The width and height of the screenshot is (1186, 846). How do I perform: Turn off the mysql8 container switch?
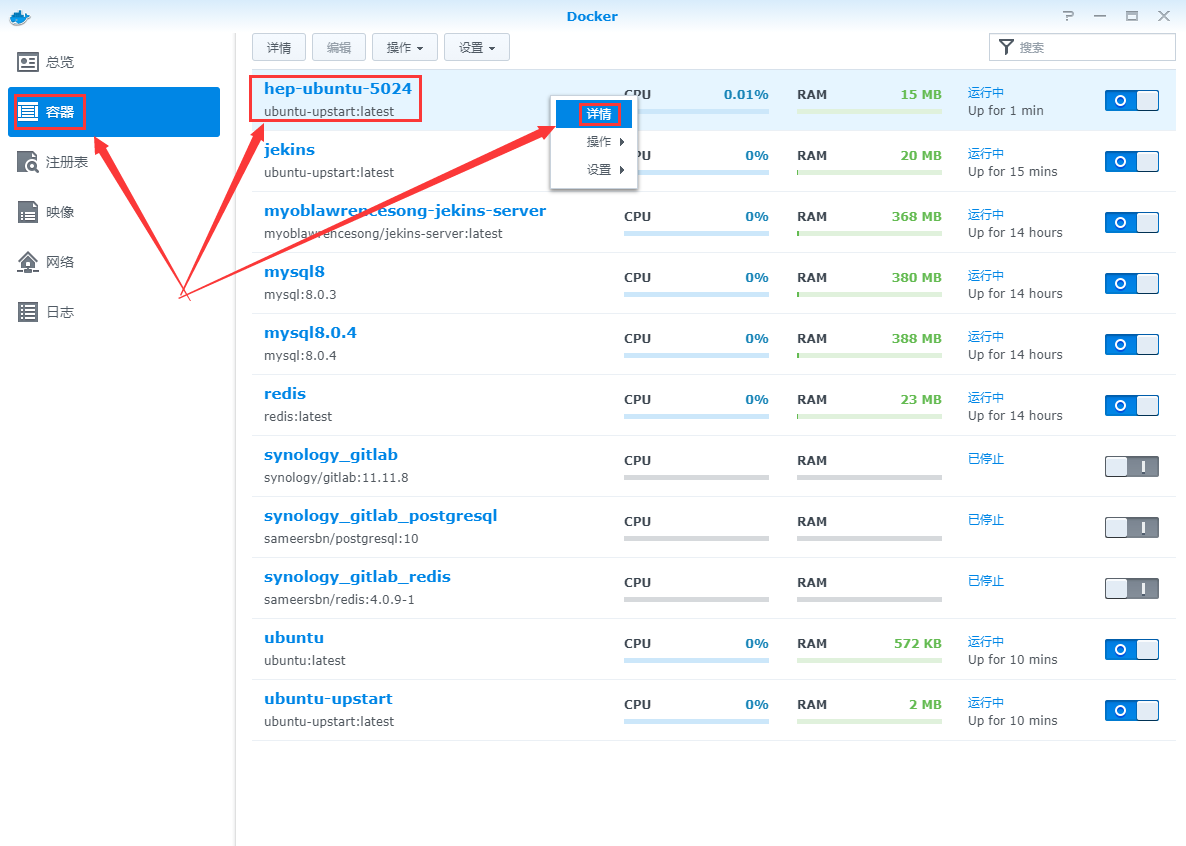coord(1131,283)
